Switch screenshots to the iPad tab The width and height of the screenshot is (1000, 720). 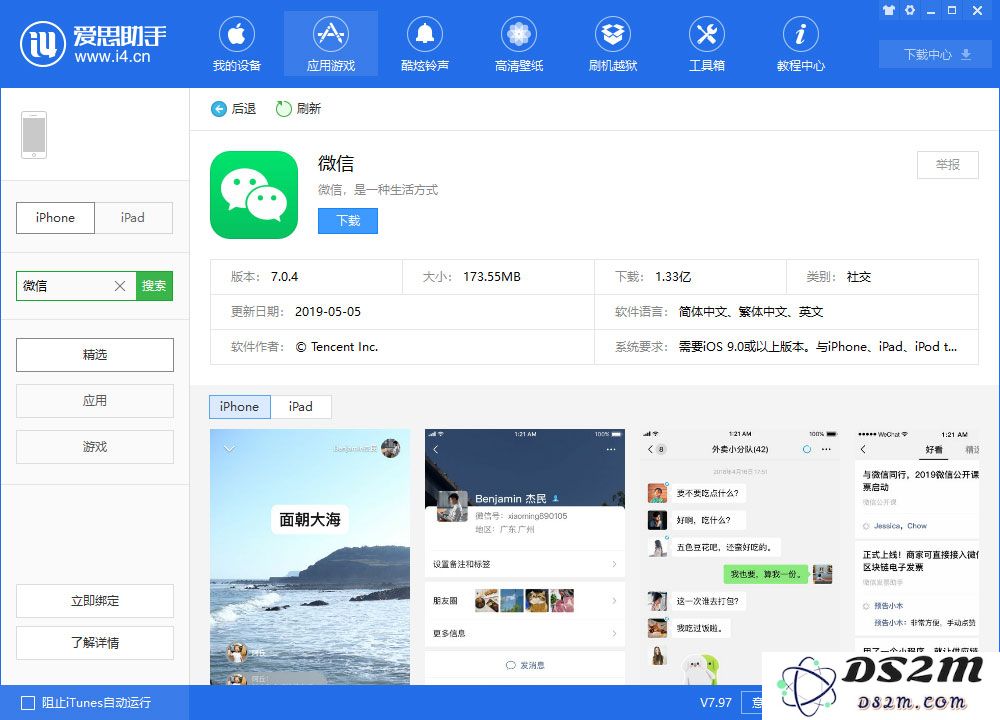tap(300, 407)
